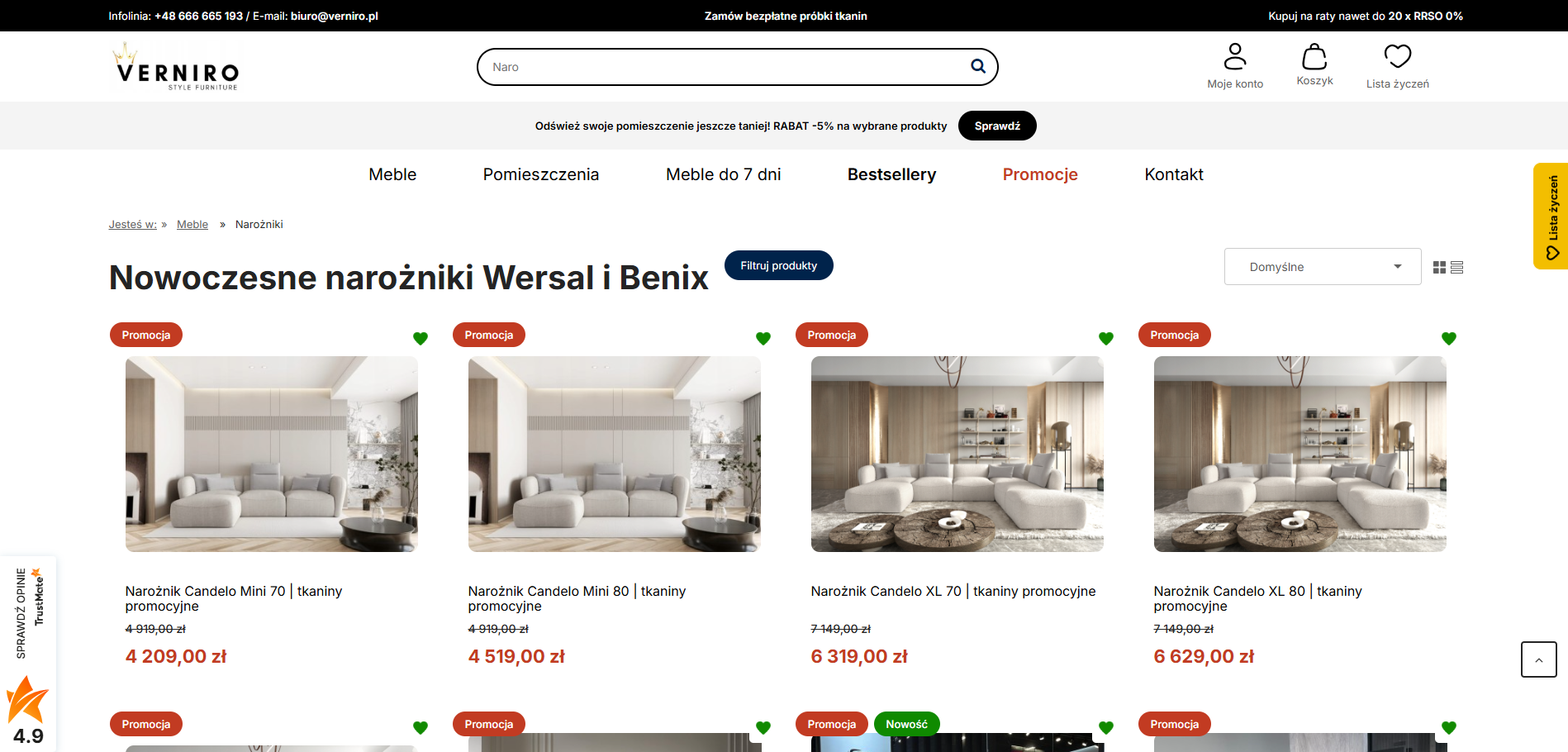Open the yellow Lista życzeń side tab

(x=1551, y=217)
